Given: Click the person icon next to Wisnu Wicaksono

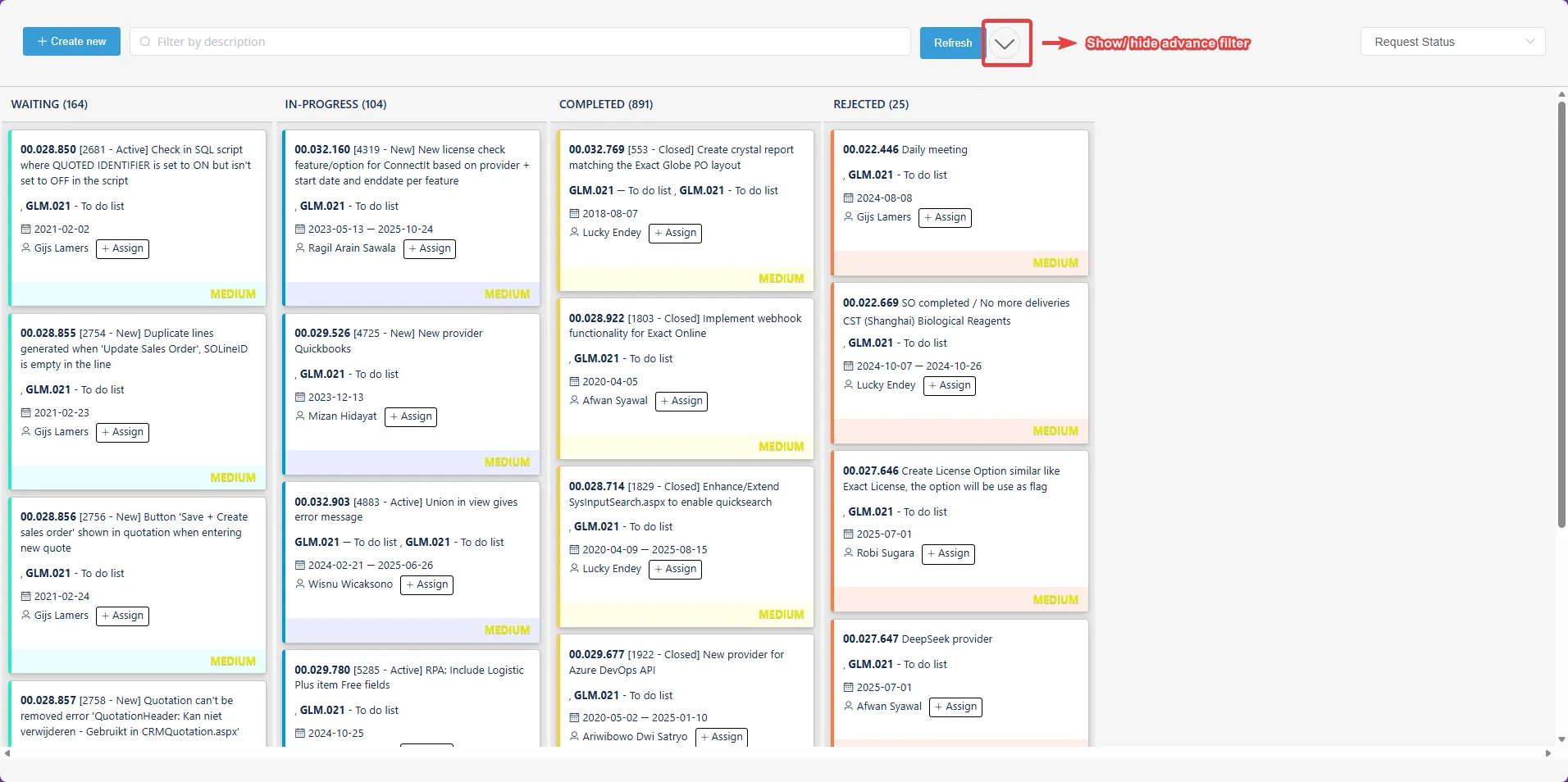Looking at the screenshot, I should coord(300,584).
